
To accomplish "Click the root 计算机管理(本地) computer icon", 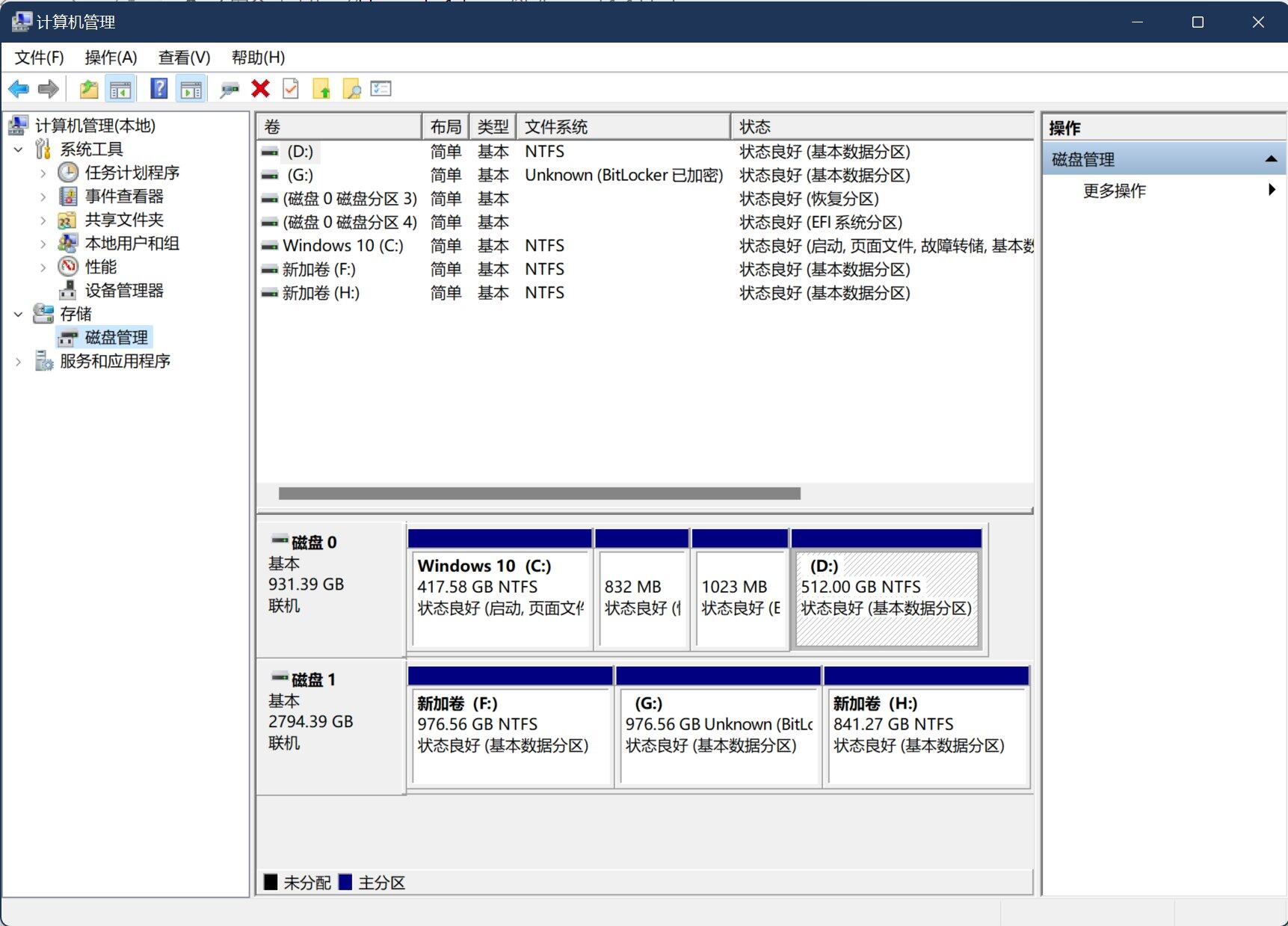I will click(x=19, y=126).
